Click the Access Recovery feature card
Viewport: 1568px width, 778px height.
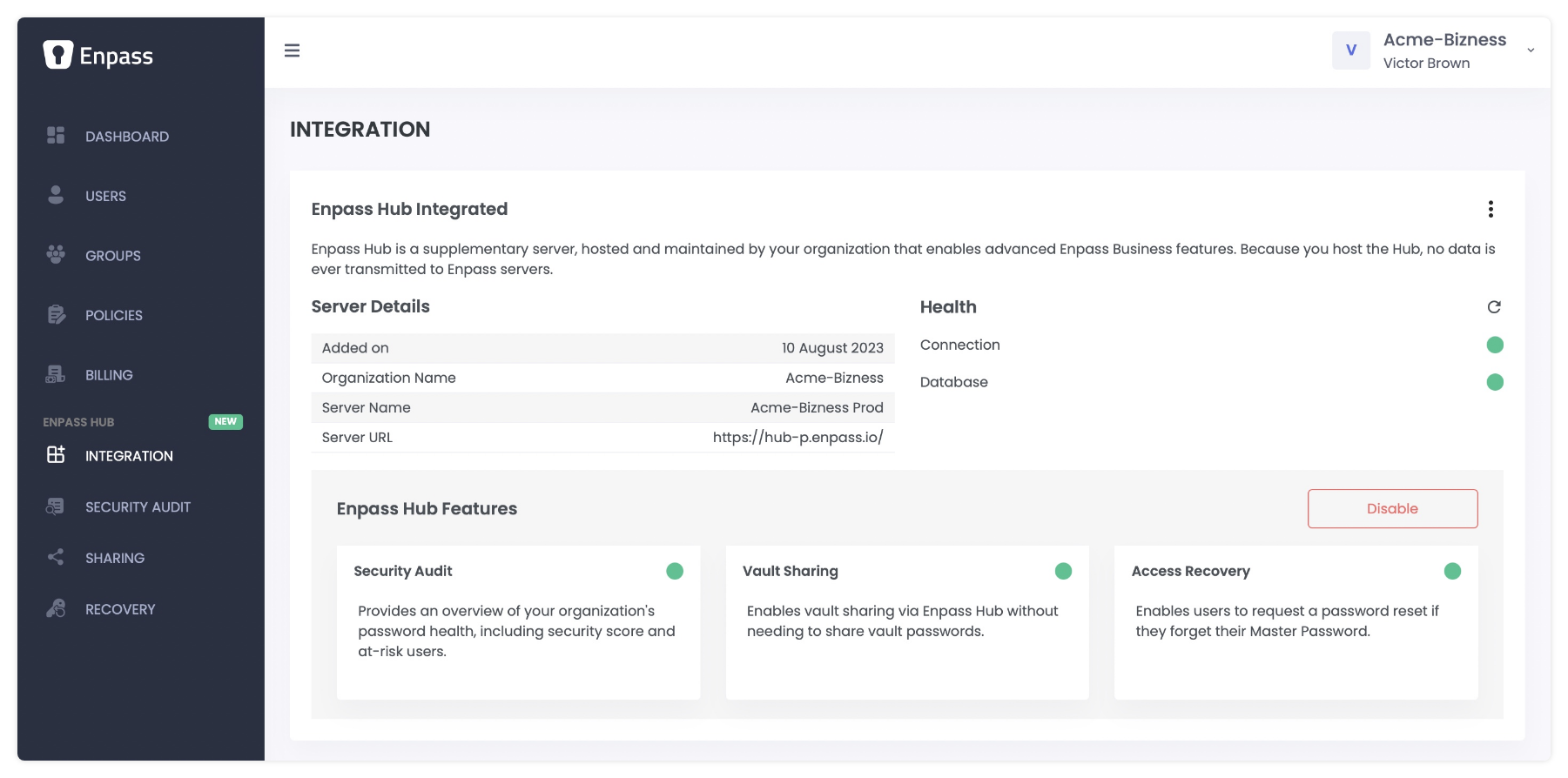point(1295,622)
